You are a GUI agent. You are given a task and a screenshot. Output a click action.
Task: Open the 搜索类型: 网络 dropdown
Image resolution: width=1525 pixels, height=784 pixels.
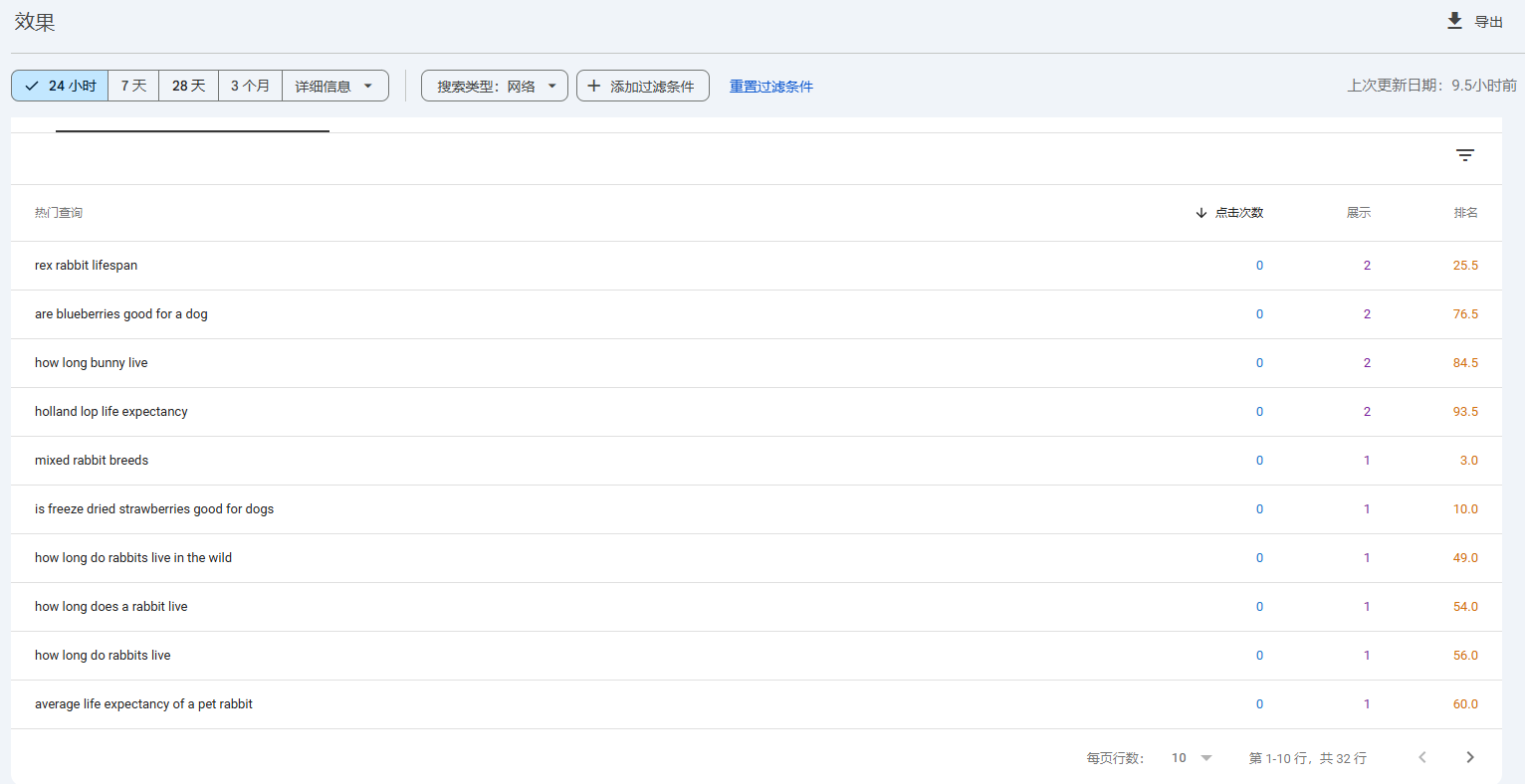click(x=495, y=86)
